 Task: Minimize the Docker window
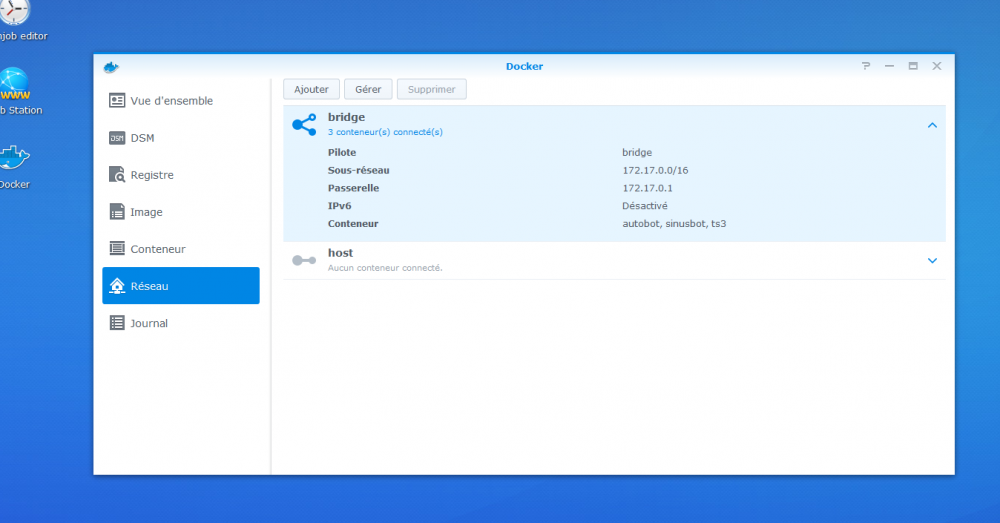[889, 66]
